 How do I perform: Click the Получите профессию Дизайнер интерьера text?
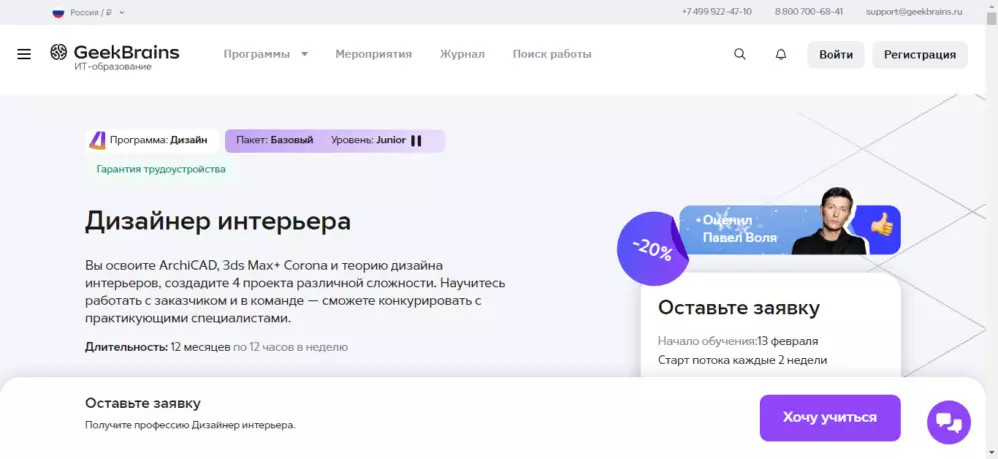pyautogui.click(x=190, y=425)
